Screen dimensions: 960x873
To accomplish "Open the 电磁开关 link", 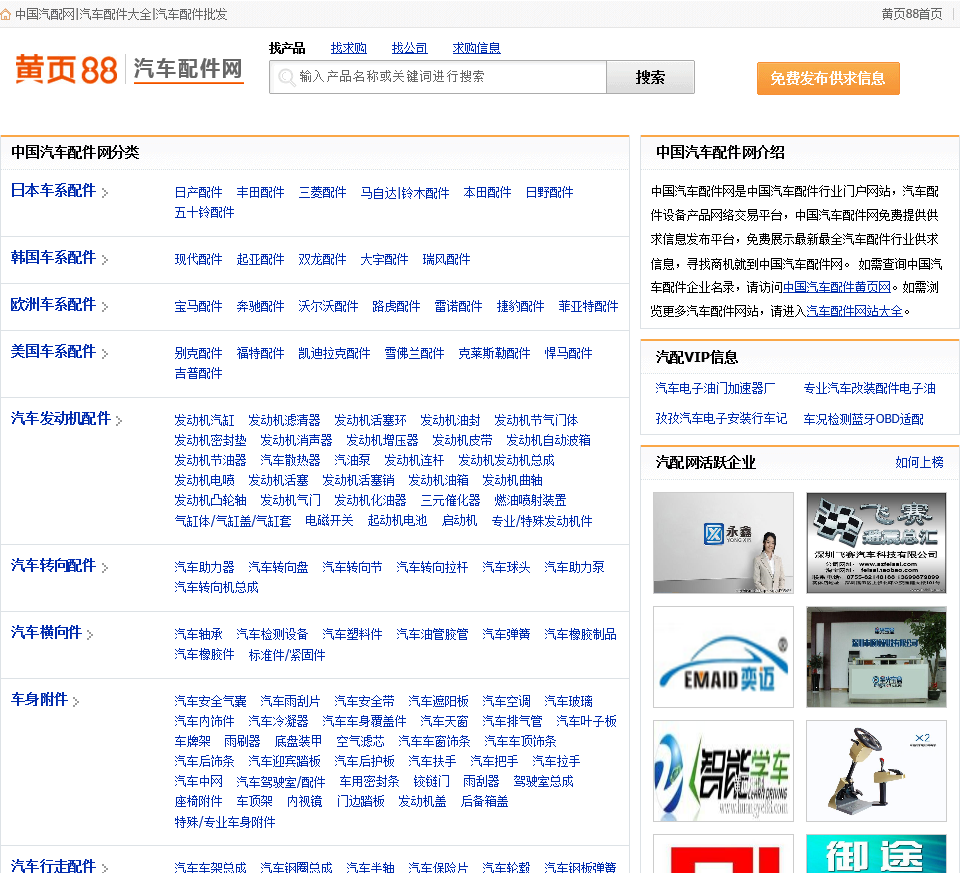I will click(x=329, y=521).
